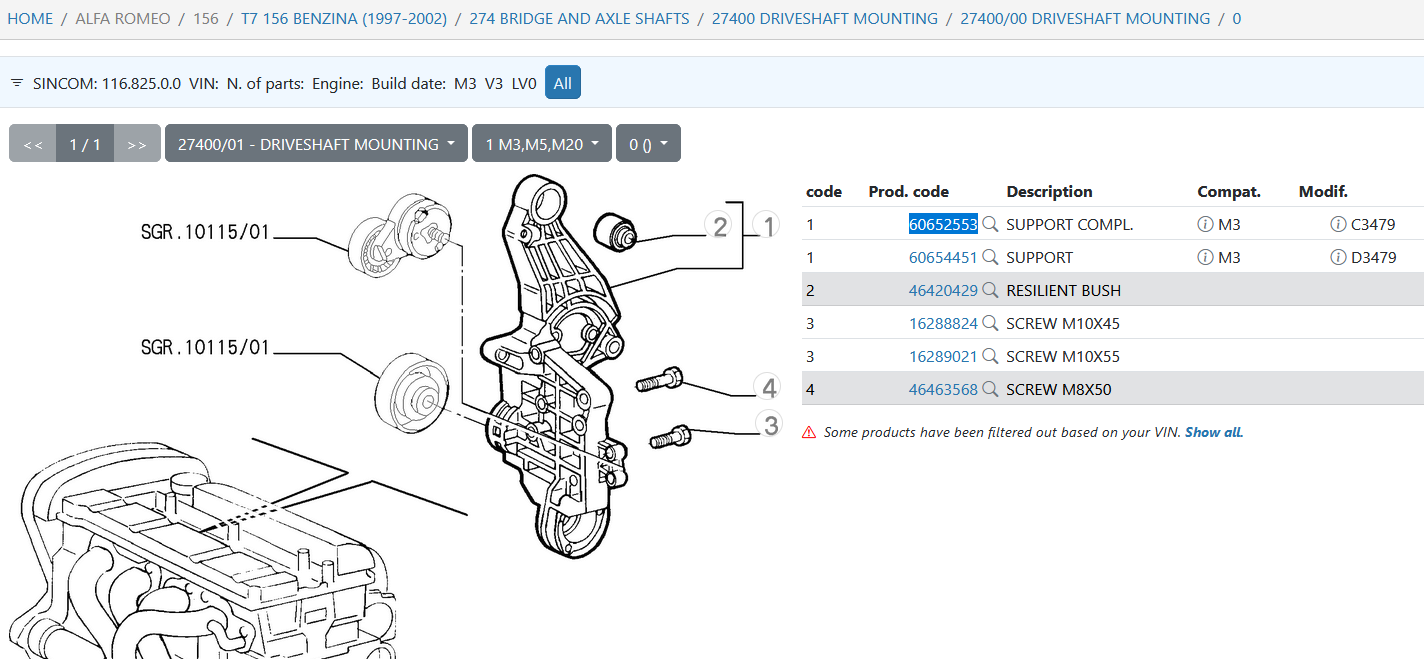The image size is (1424, 659).
Task: Open T7 156 BENZINA (1997-2002) breadcrumb
Action: pos(344,18)
